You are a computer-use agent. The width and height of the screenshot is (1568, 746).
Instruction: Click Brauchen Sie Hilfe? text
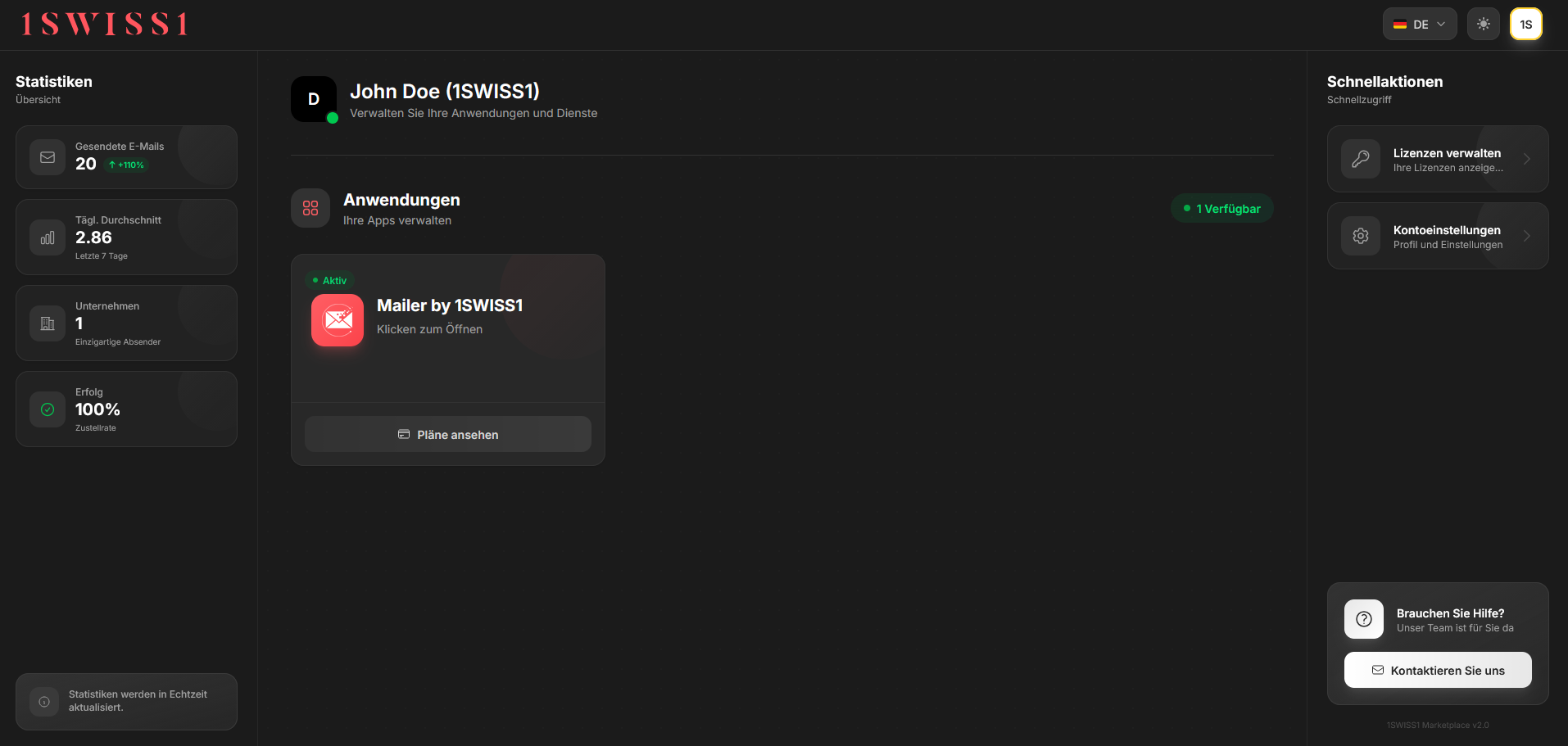[1450, 613]
